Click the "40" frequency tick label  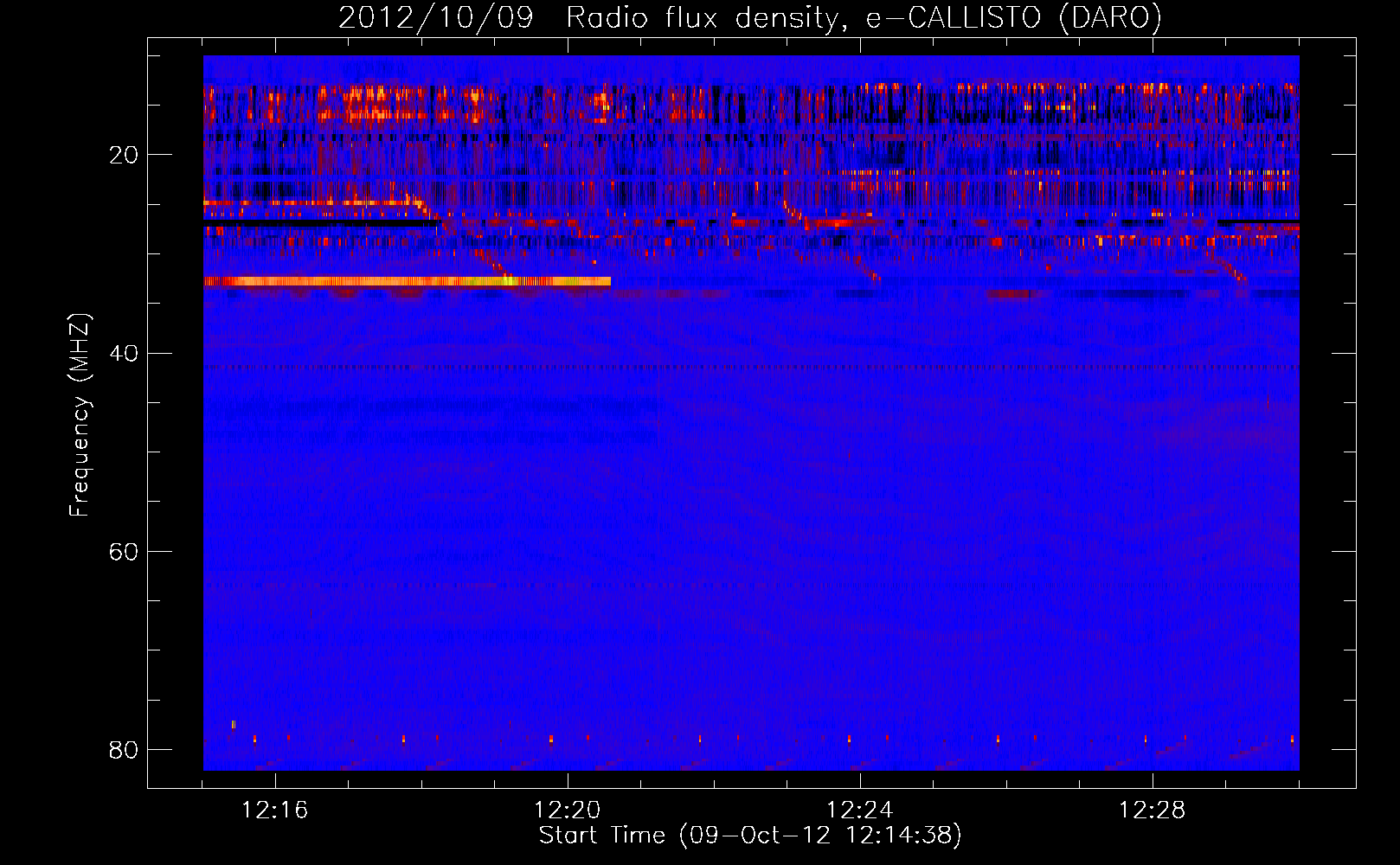(x=124, y=353)
